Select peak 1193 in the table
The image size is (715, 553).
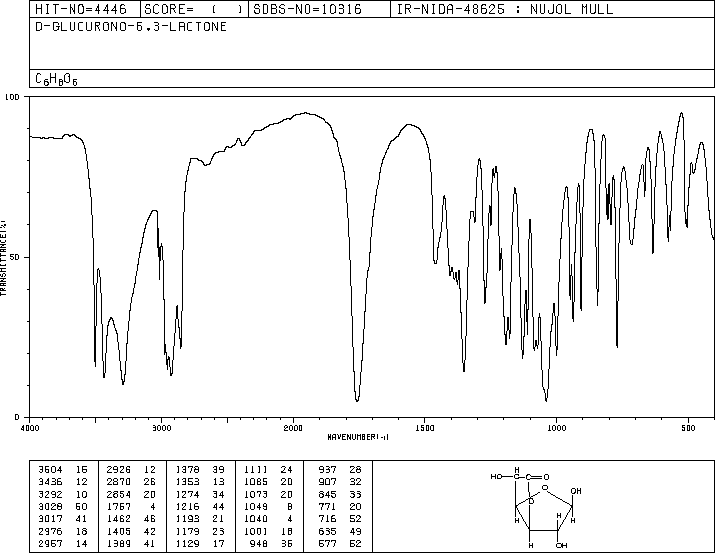pos(187,519)
